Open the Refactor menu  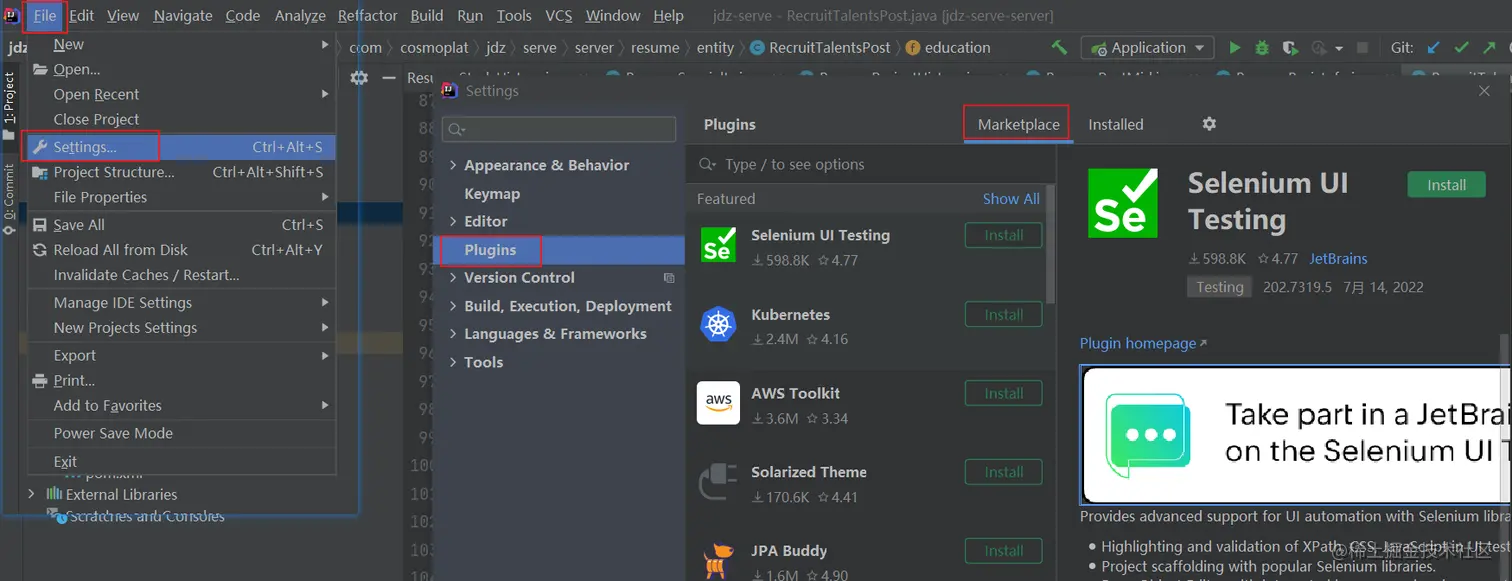[367, 15]
